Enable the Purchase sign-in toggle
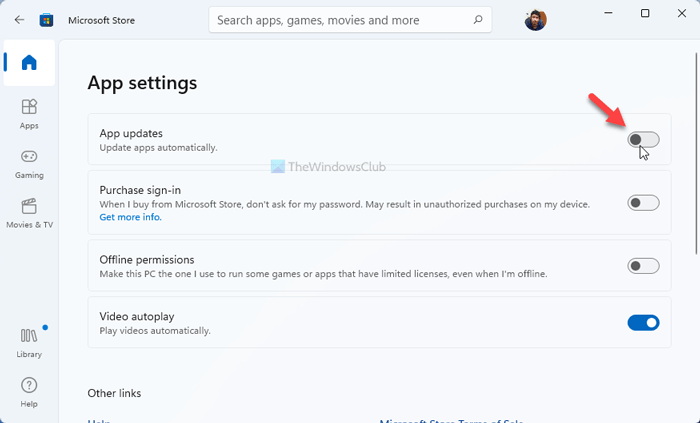 click(643, 203)
